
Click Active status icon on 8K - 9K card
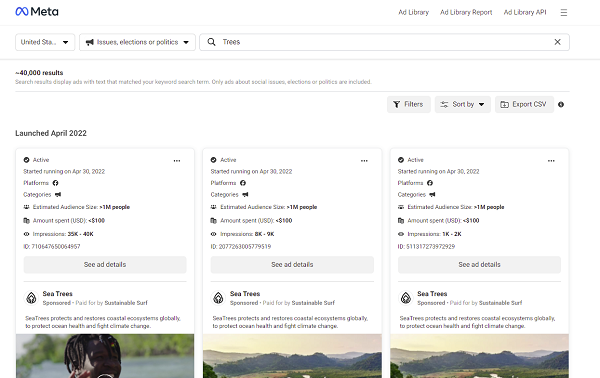coord(214,160)
